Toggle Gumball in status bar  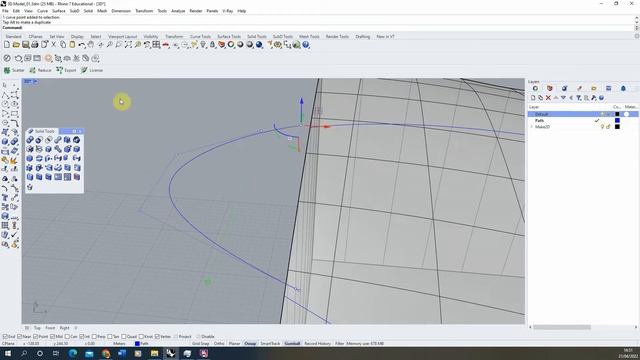[292, 344]
